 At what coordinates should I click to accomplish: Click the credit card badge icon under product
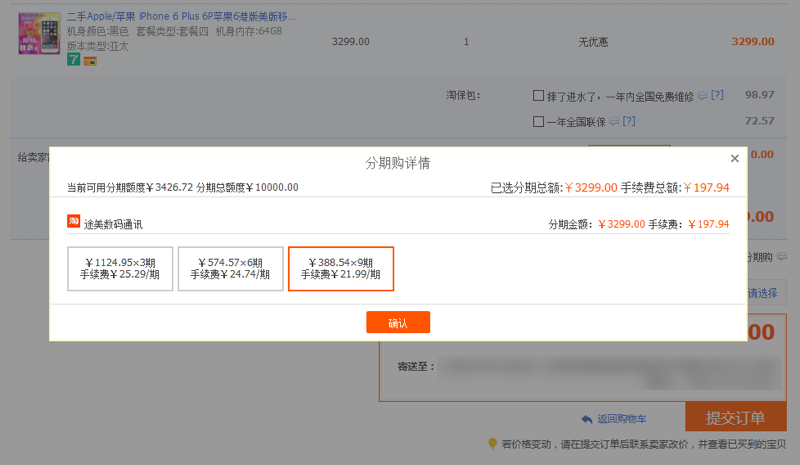click(89, 60)
